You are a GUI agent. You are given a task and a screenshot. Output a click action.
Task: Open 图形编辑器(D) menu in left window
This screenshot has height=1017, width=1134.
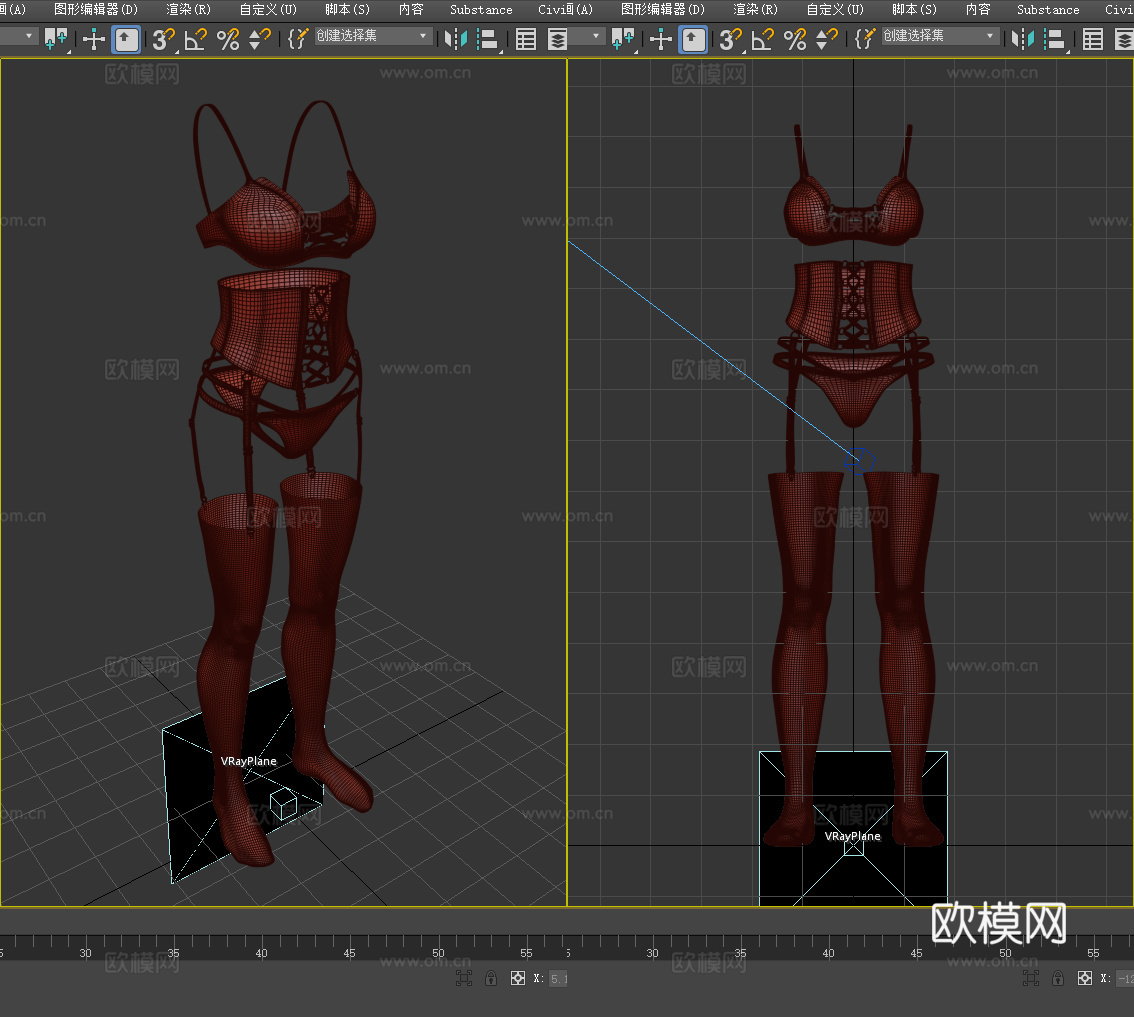pyautogui.click(x=95, y=9)
